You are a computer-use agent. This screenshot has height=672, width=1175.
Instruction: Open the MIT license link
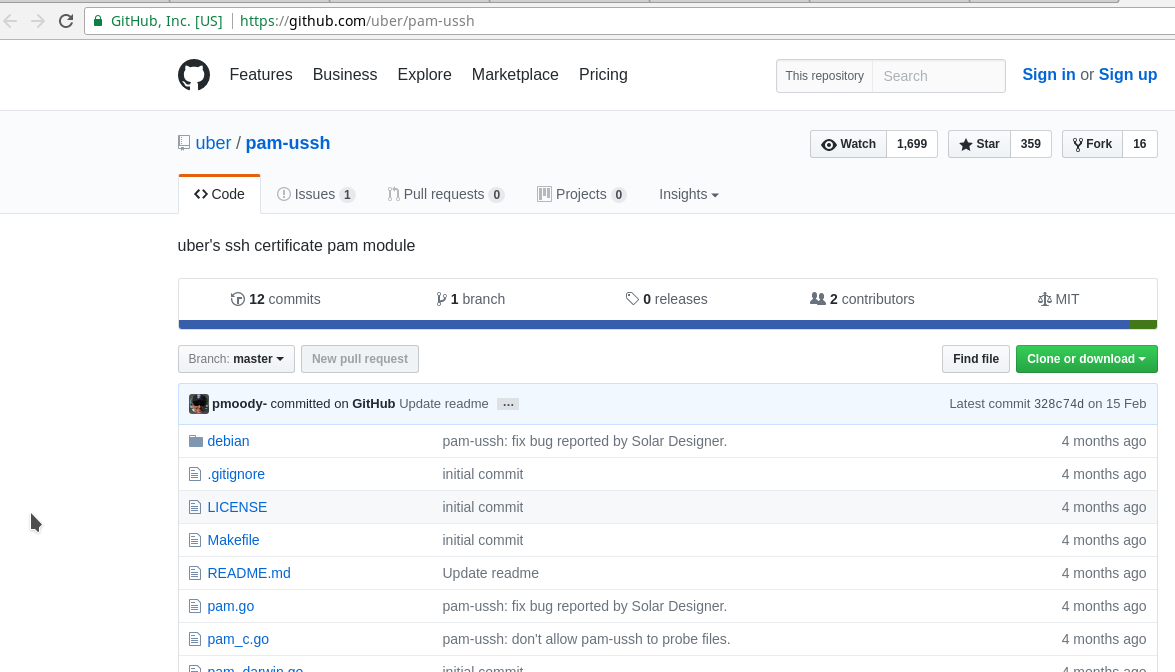coord(1058,299)
